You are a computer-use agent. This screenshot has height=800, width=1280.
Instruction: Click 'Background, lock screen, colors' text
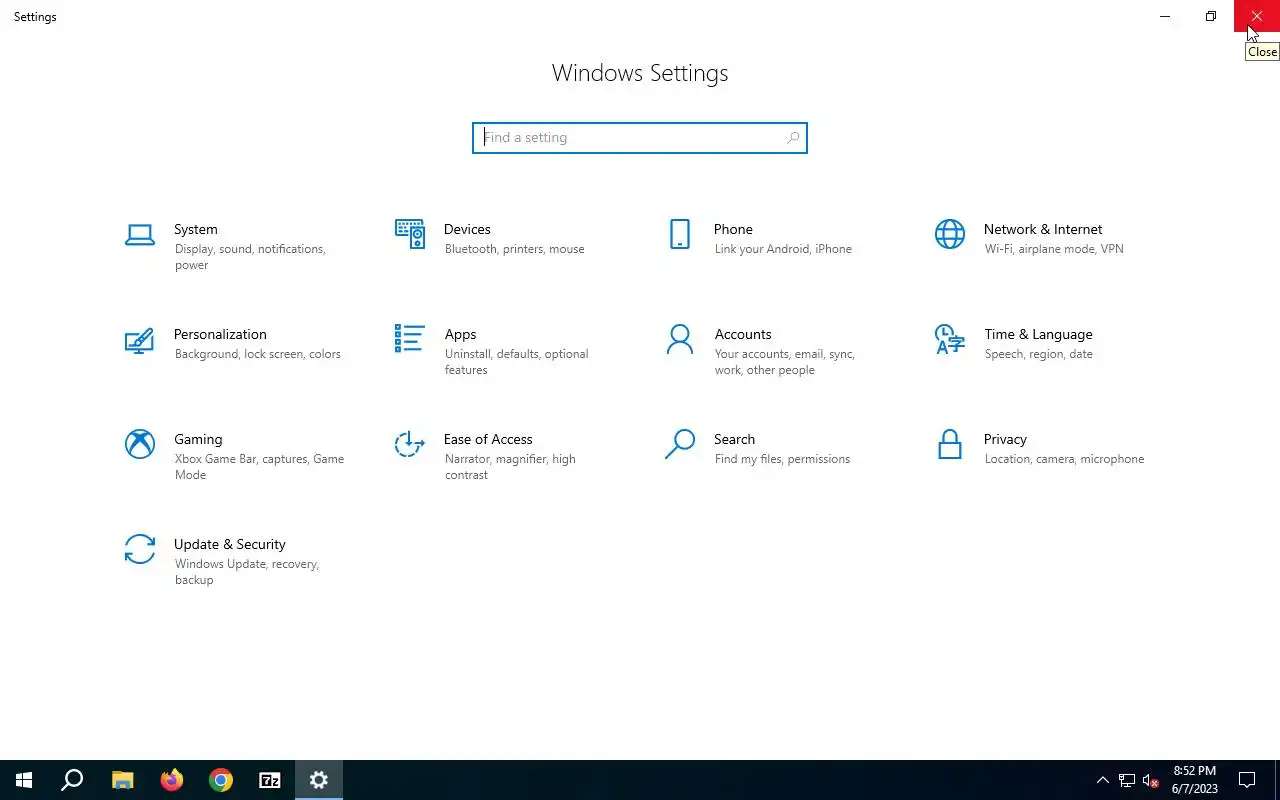pyautogui.click(x=257, y=354)
